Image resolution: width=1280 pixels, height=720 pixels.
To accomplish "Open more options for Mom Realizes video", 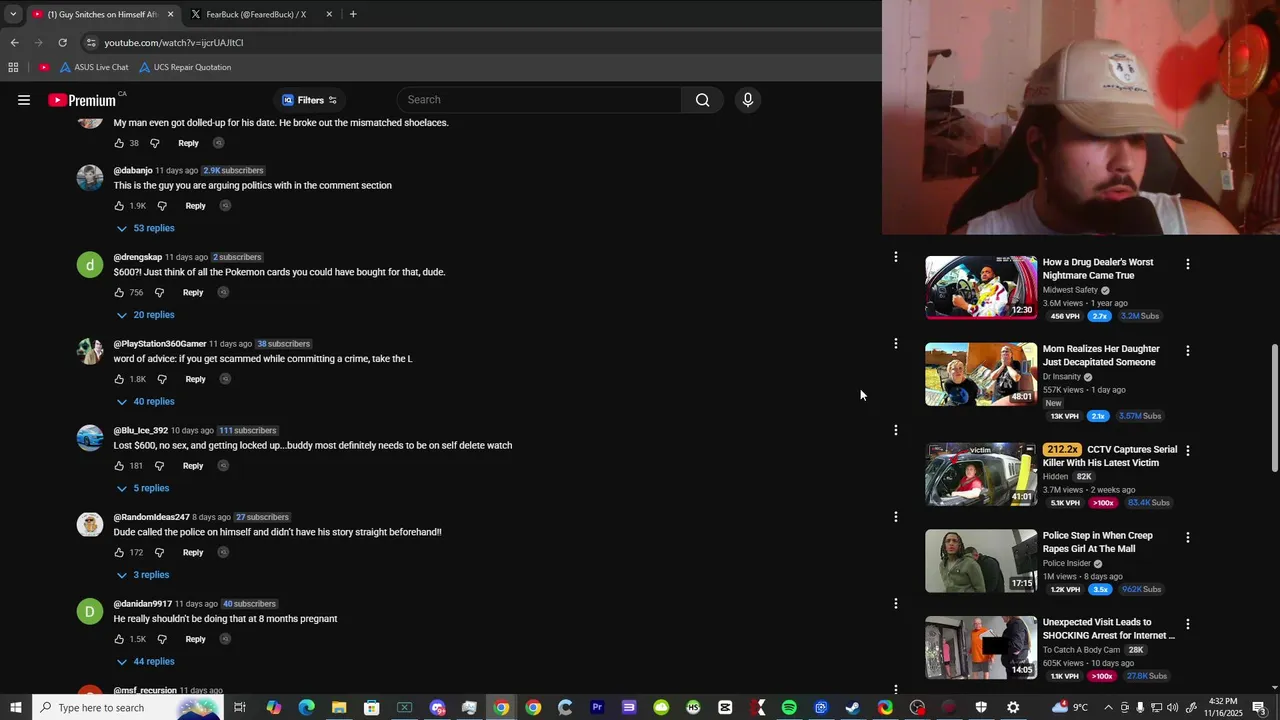I will pos(1187,351).
